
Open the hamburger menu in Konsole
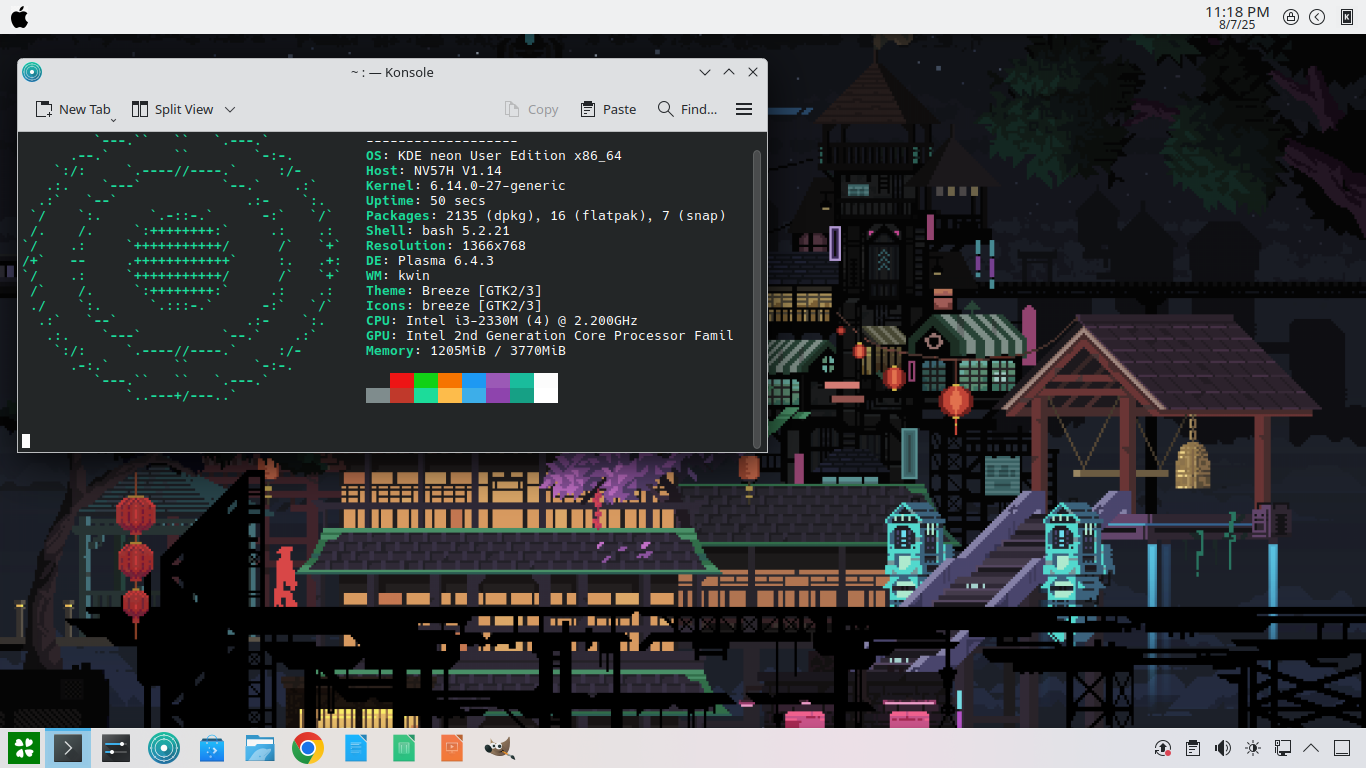pos(744,109)
